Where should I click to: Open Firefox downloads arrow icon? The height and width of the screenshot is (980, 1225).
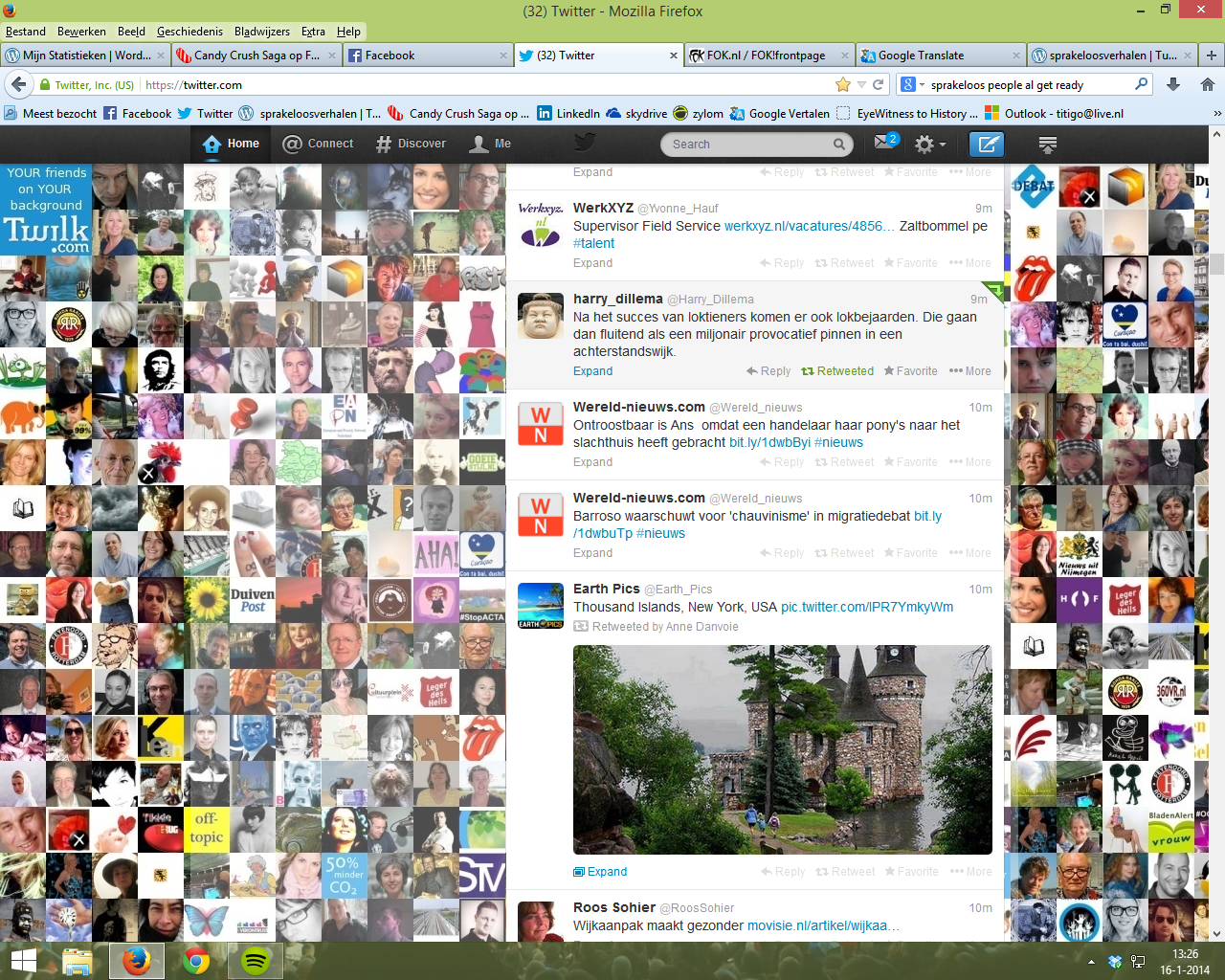coord(1173,84)
